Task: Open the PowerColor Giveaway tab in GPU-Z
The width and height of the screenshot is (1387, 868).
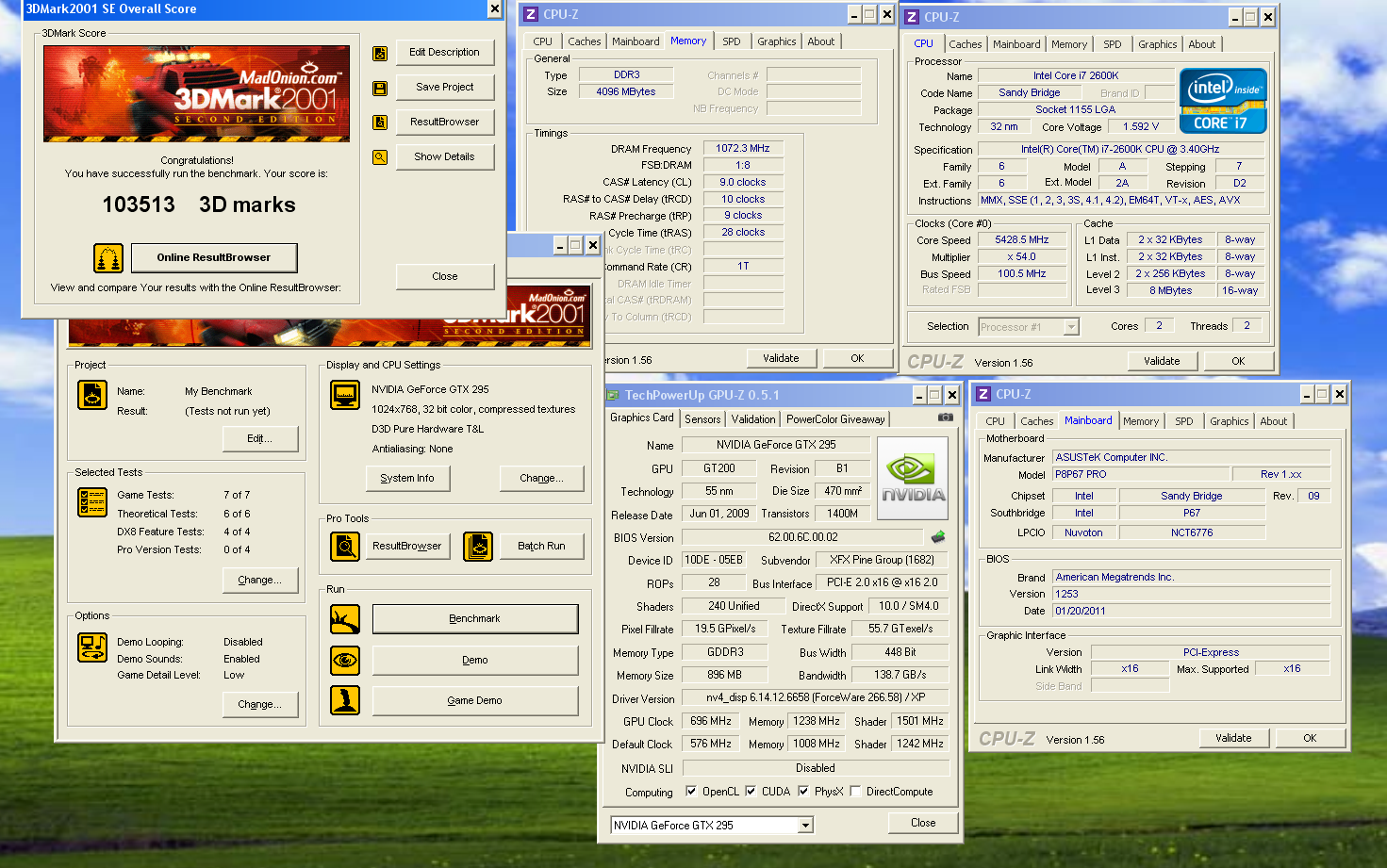Action: [835, 419]
